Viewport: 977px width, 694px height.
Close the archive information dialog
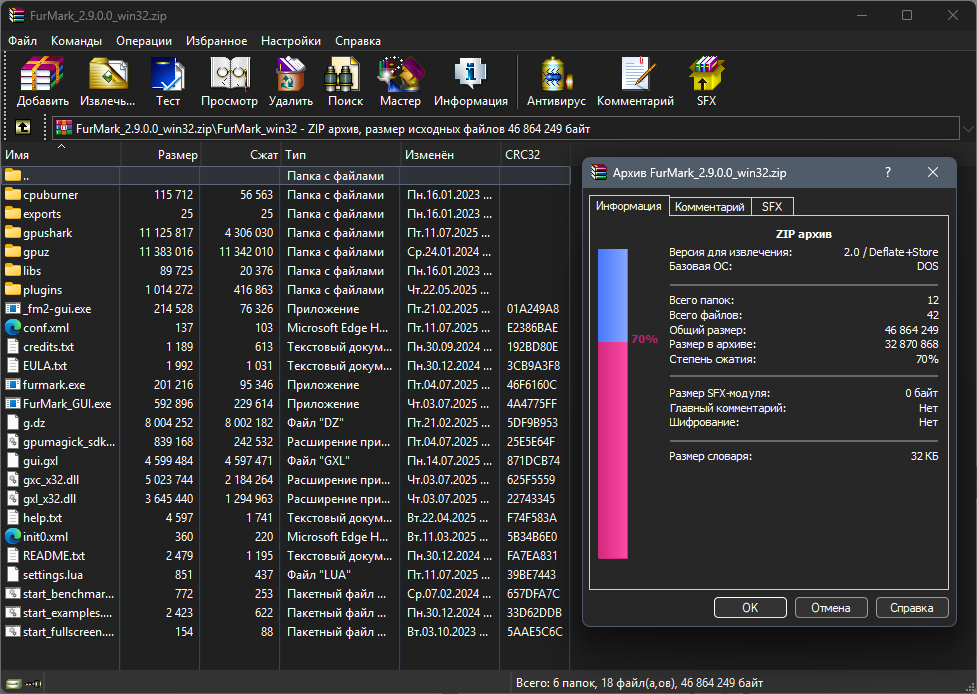point(933,173)
